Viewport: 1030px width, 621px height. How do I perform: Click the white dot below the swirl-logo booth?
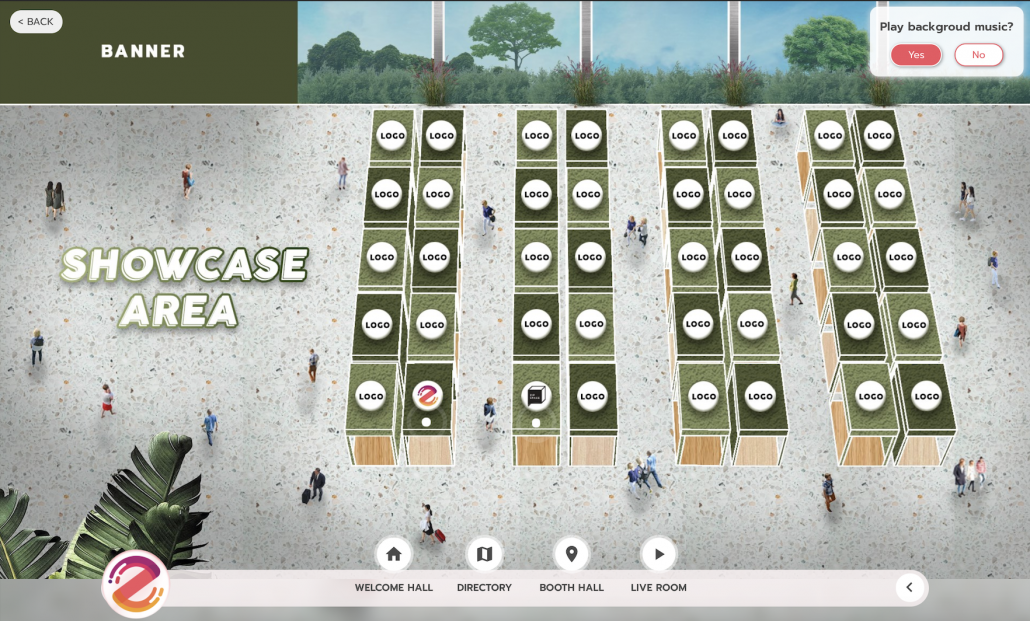[x=427, y=422]
